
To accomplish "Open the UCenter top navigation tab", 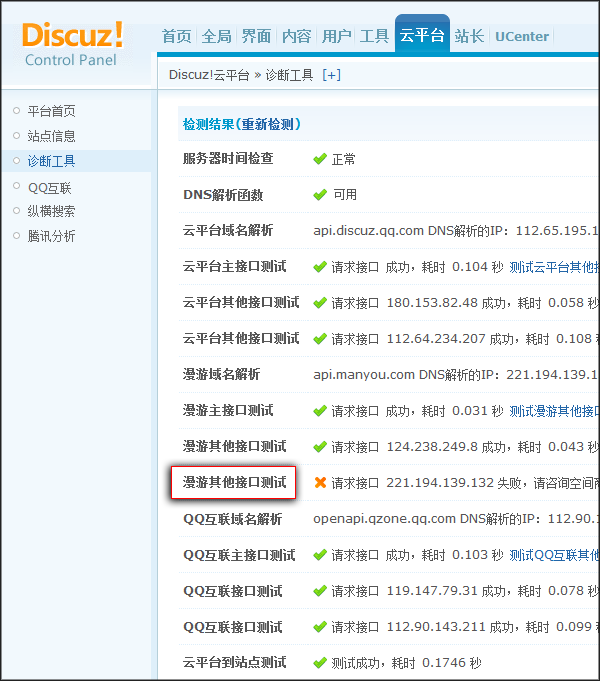I will point(522,36).
